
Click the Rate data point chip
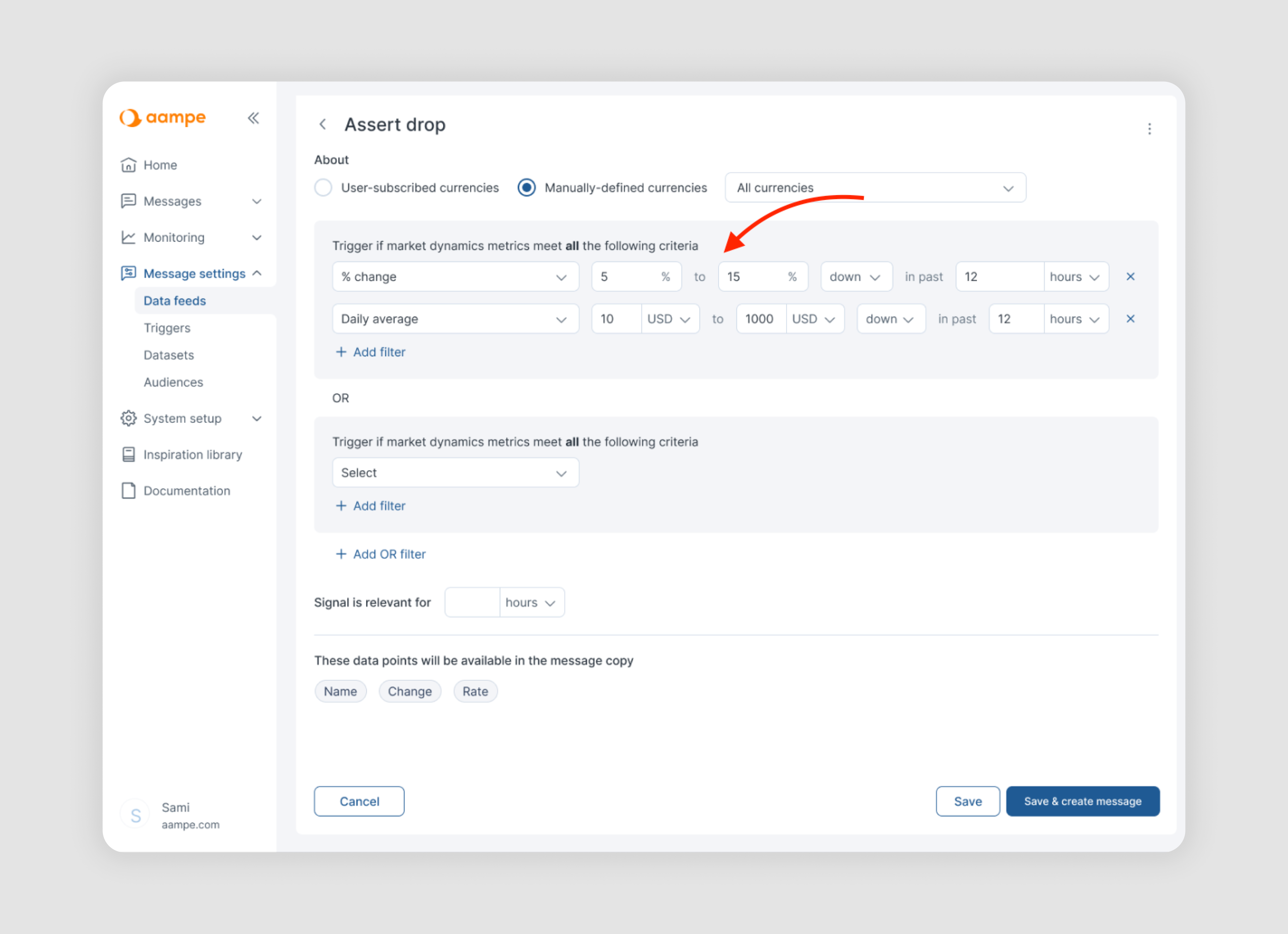pyautogui.click(x=475, y=691)
